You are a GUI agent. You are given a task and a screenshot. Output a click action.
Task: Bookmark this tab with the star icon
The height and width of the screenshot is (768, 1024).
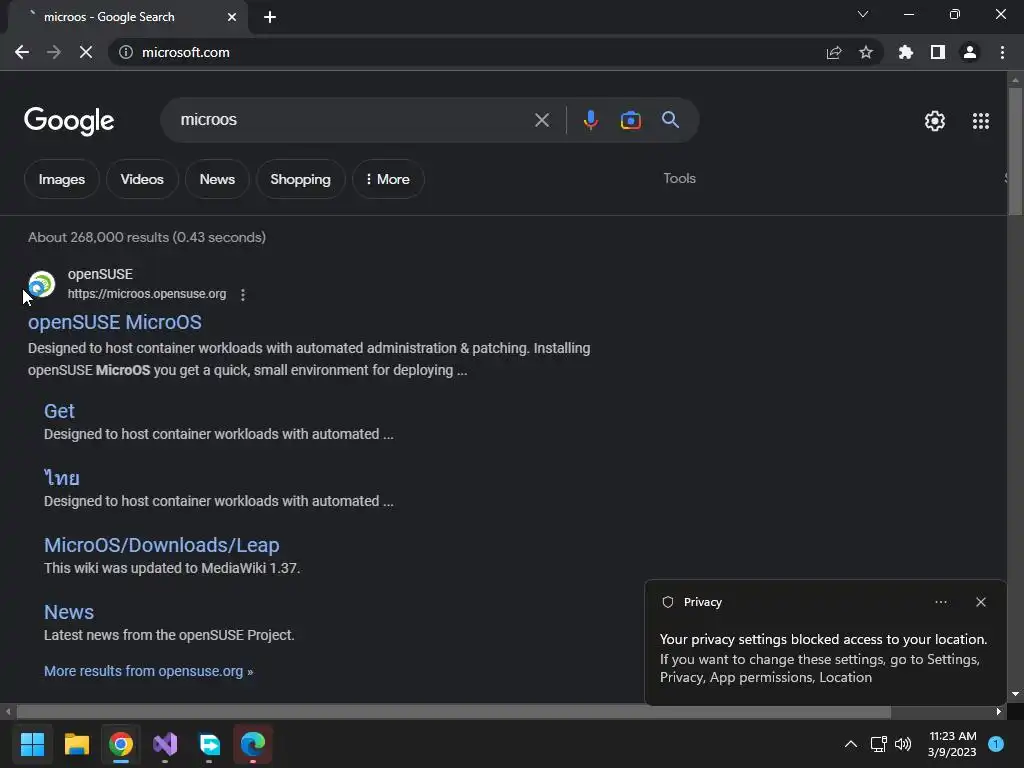[x=866, y=52]
